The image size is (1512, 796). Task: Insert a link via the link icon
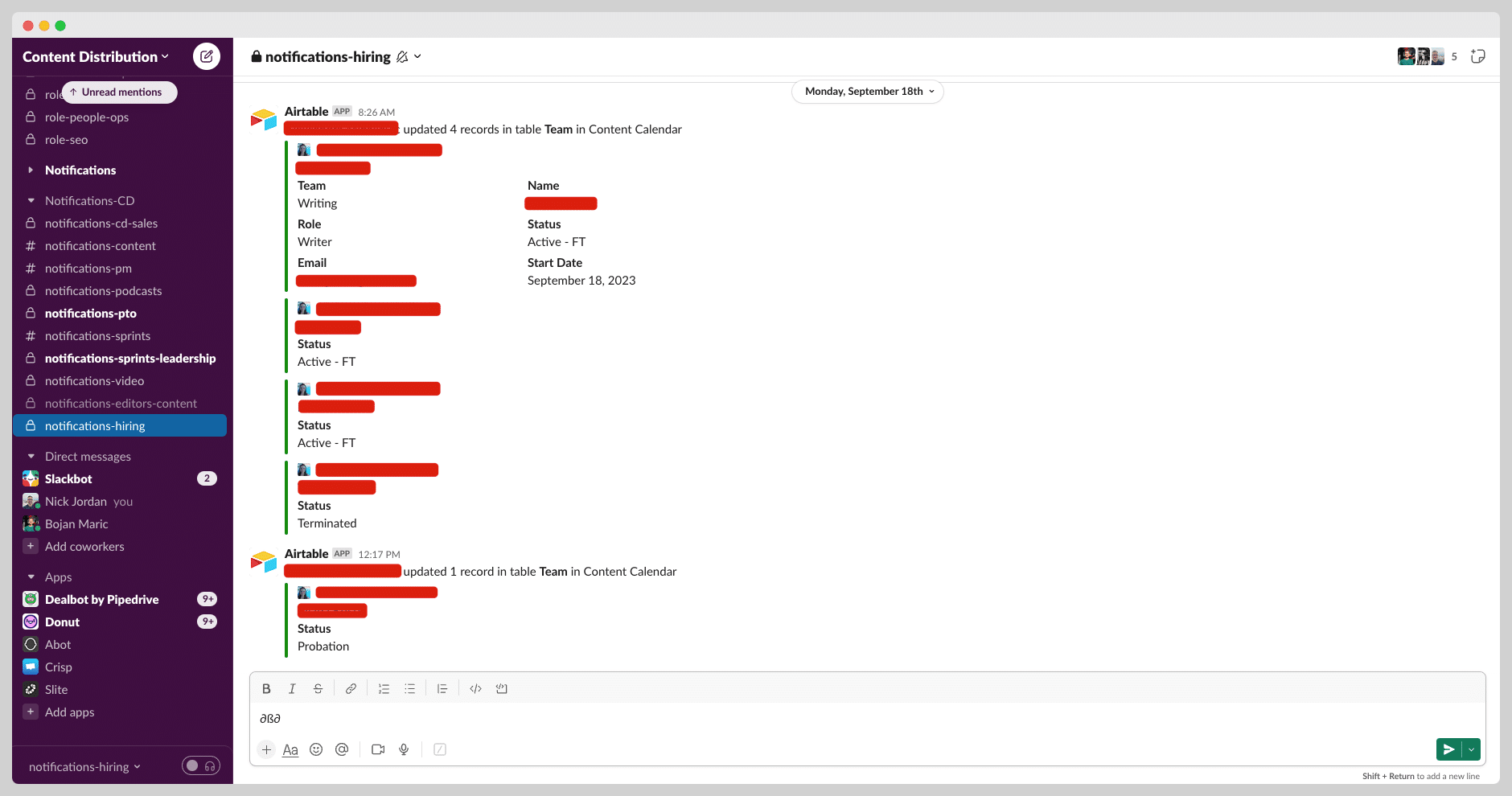pos(351,689)
